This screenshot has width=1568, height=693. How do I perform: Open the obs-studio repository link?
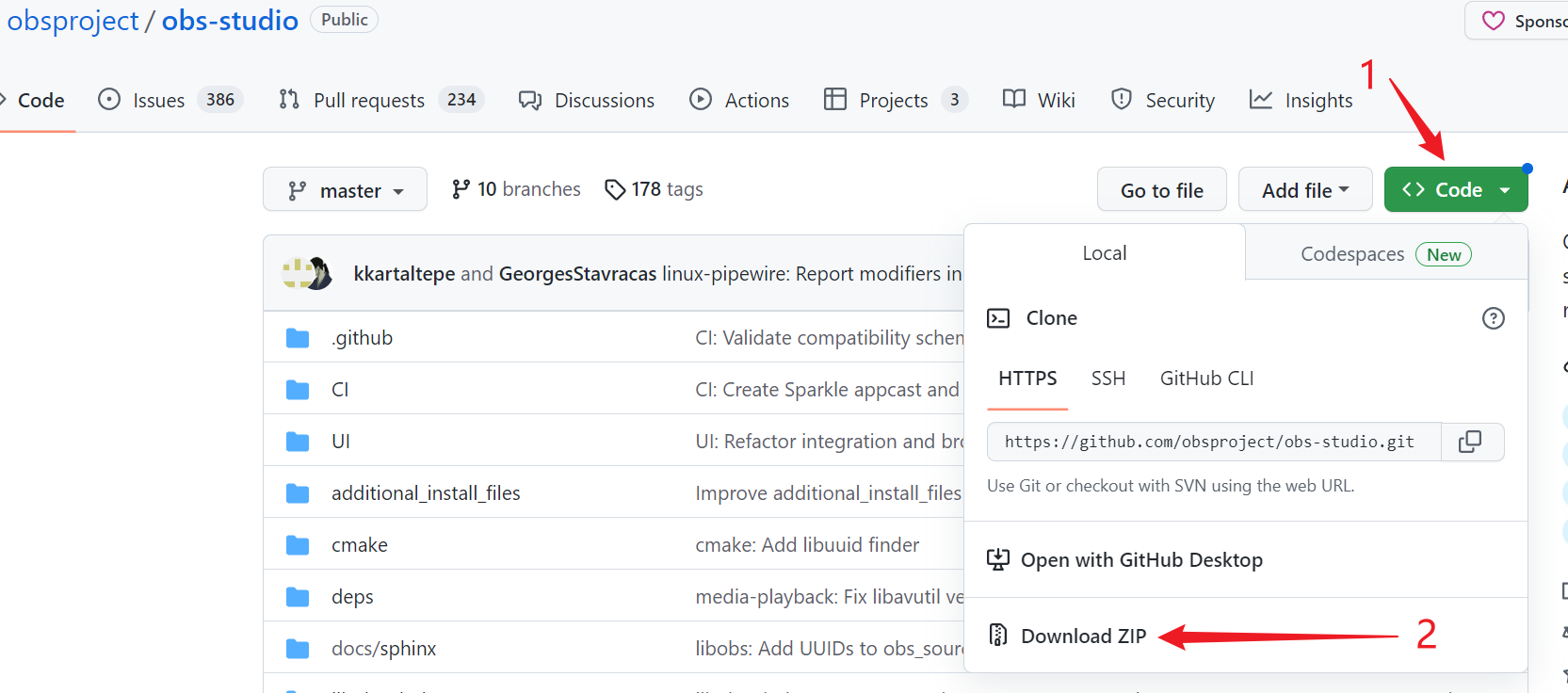point(230,21)
